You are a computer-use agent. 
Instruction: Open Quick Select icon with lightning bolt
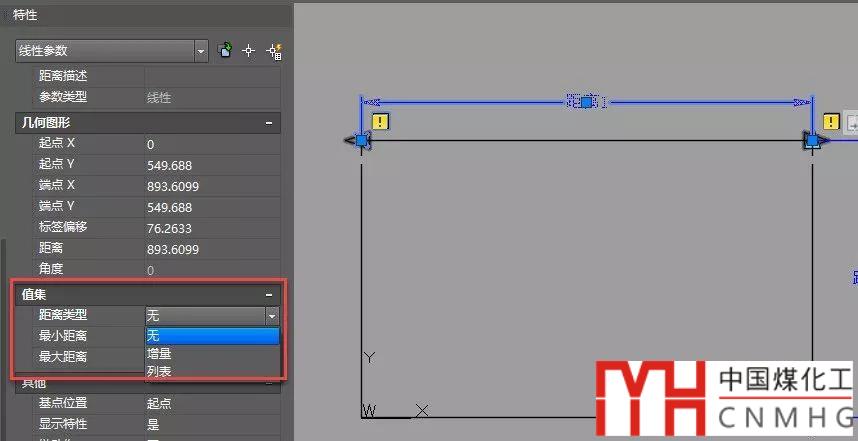[274, 51]
